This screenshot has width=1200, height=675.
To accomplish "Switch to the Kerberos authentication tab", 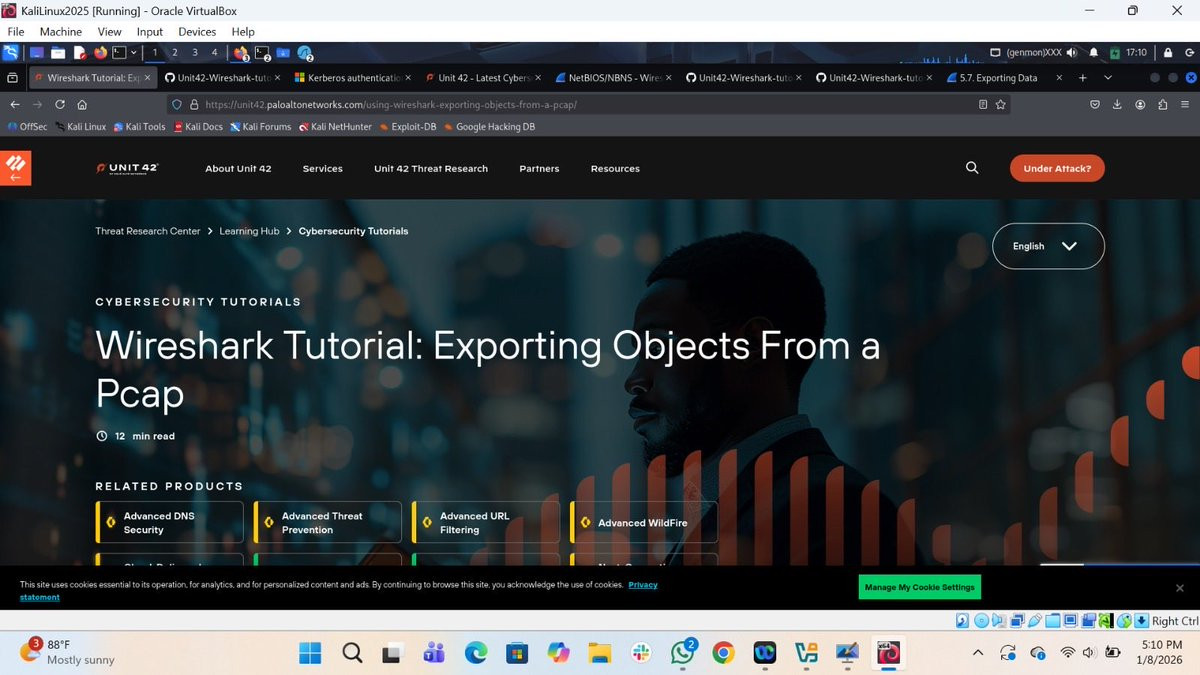I will [353, 77].
